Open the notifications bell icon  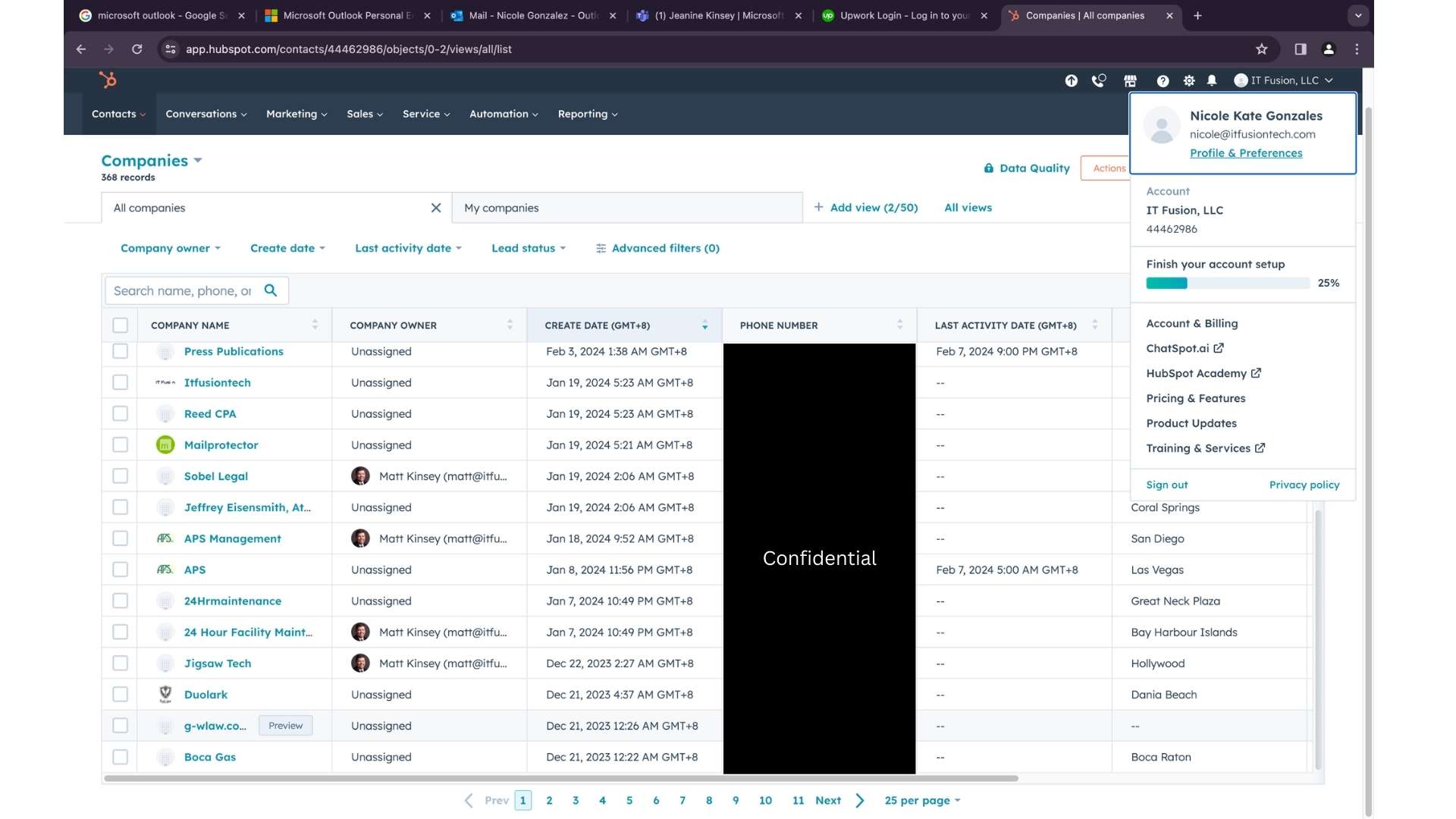[1212, 80]
